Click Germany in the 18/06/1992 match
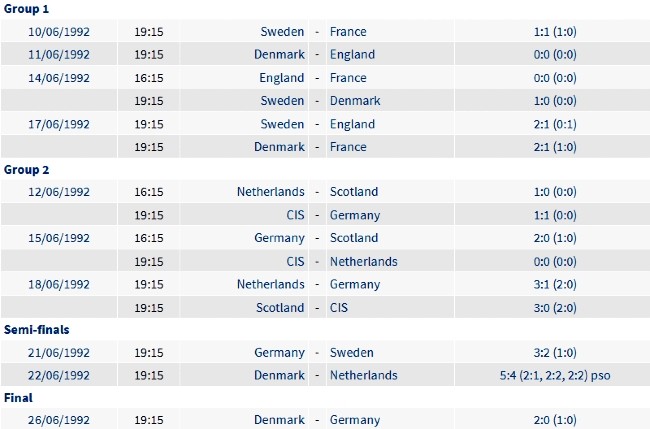 point(355,285)
